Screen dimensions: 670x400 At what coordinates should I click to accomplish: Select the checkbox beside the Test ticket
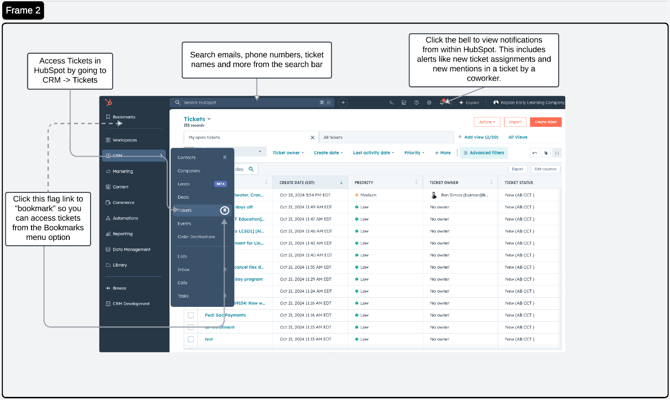[x=190, y=339]
